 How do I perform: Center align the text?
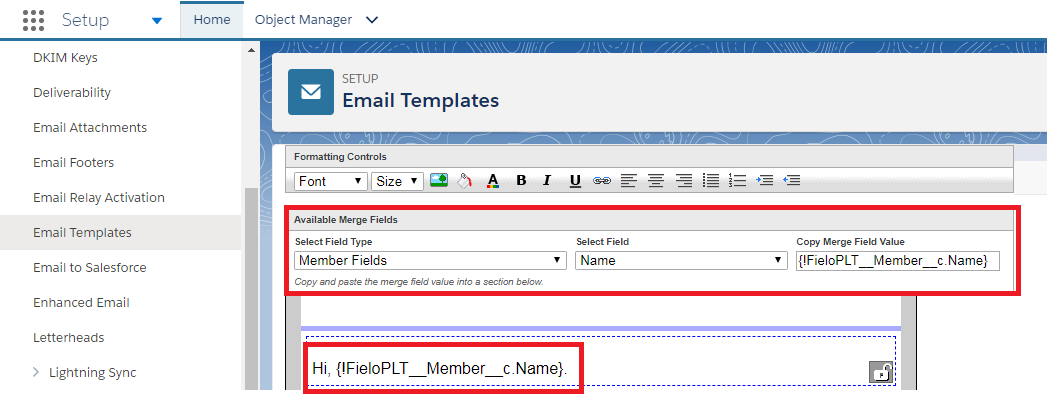pos(656,180)
